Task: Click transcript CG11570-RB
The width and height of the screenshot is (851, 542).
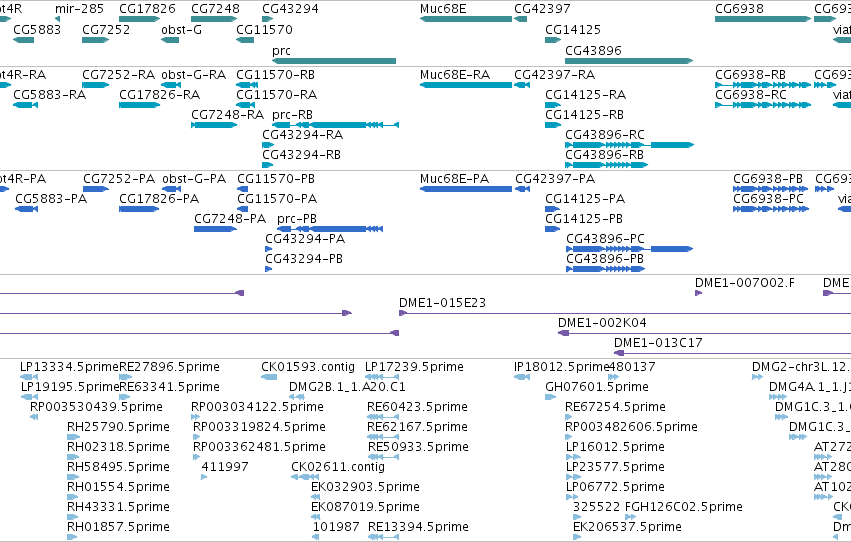Action: point(247,85)
